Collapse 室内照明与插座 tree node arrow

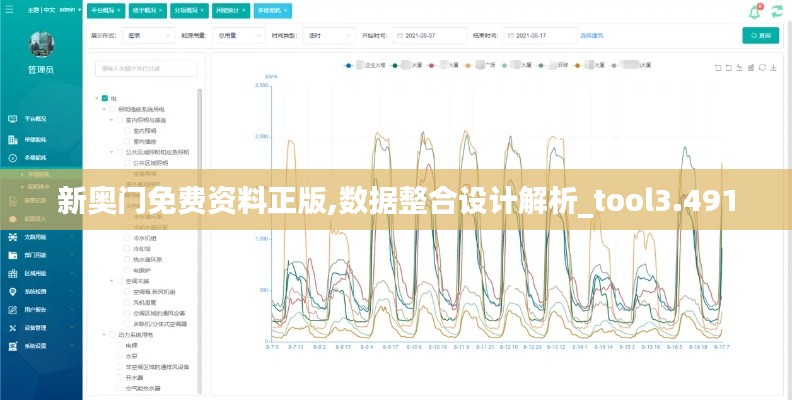tap(111, 120)
